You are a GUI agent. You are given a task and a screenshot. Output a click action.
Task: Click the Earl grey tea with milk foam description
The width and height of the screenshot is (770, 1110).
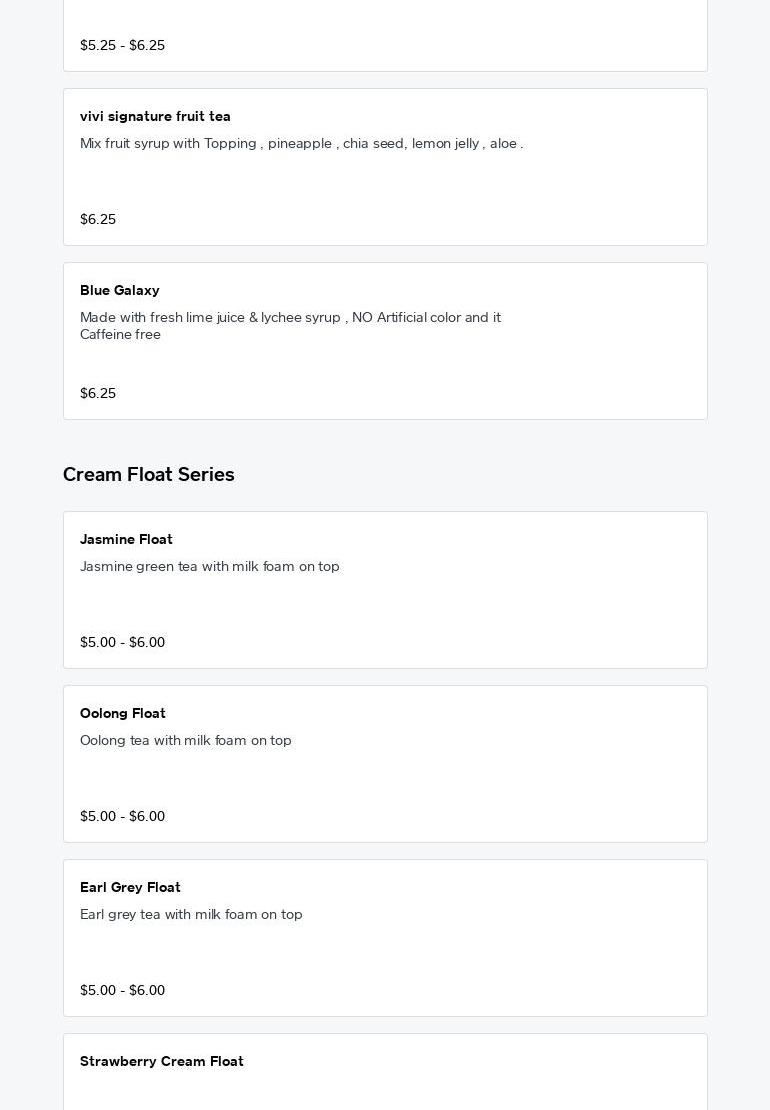191,915
